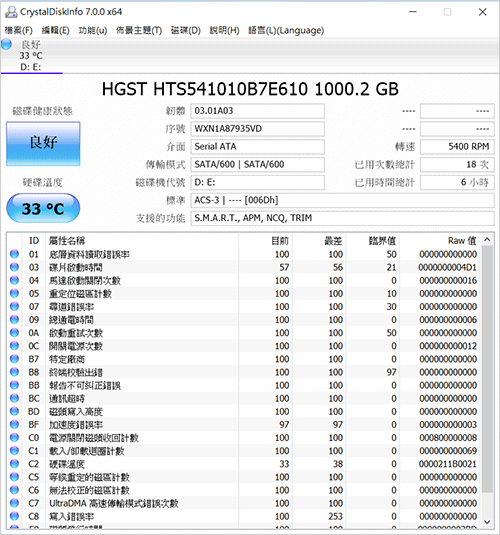The image size is (500, 535).
Task: Click status orb for attribute 04
Action: [14, 280]
